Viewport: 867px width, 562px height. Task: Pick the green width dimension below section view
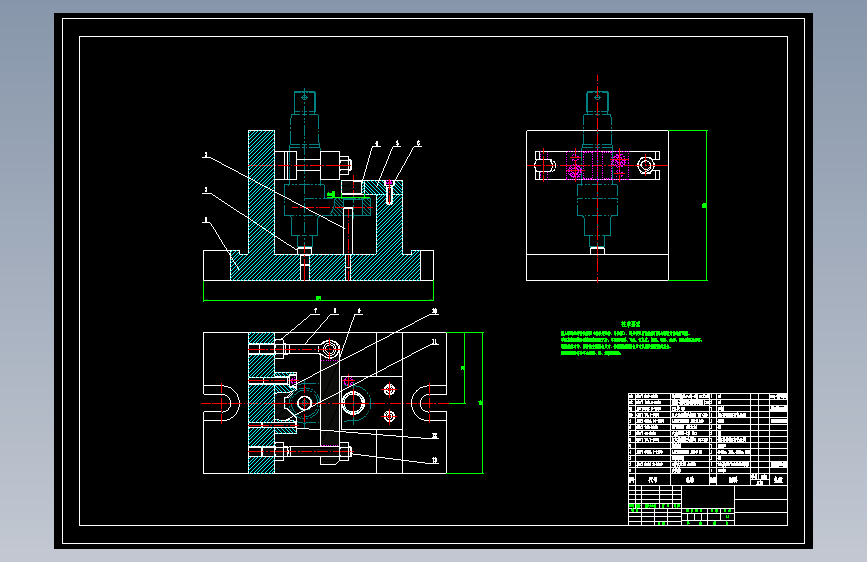(x=318, y=299)
